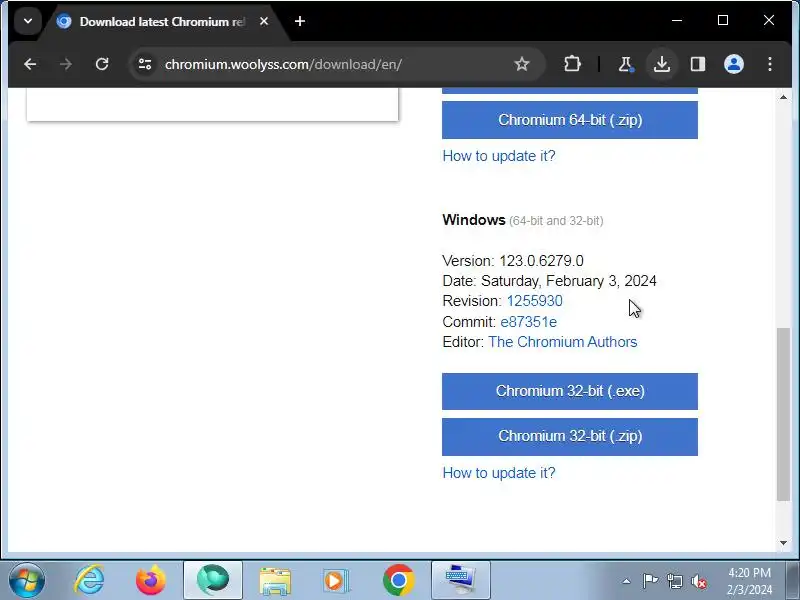Screen dimensions: 800x600
Task: Click the Version: 123.0.6279.0 text
Action: tap(513, 261)
